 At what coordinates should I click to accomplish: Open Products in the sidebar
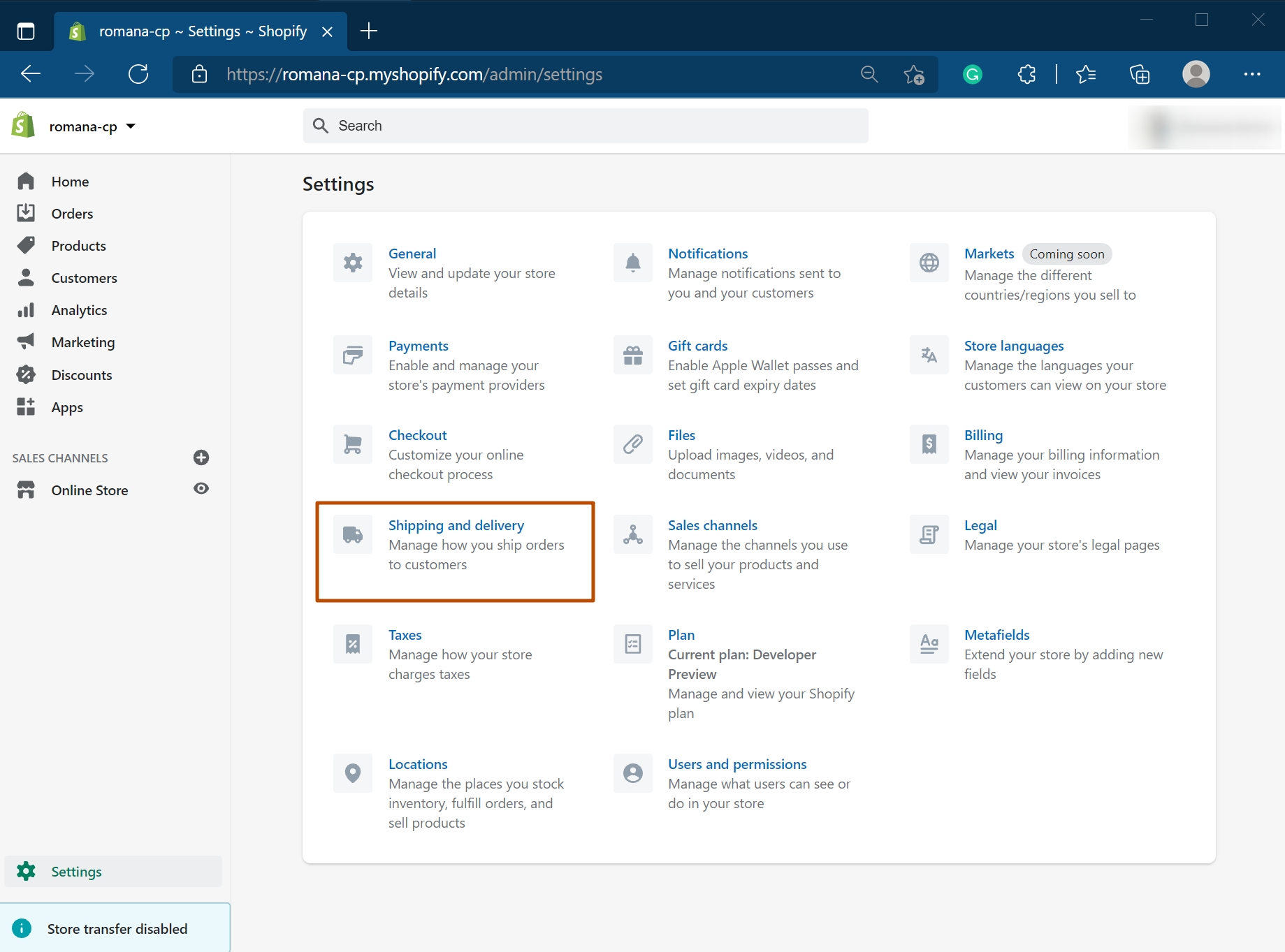click(x=78, y=246)
